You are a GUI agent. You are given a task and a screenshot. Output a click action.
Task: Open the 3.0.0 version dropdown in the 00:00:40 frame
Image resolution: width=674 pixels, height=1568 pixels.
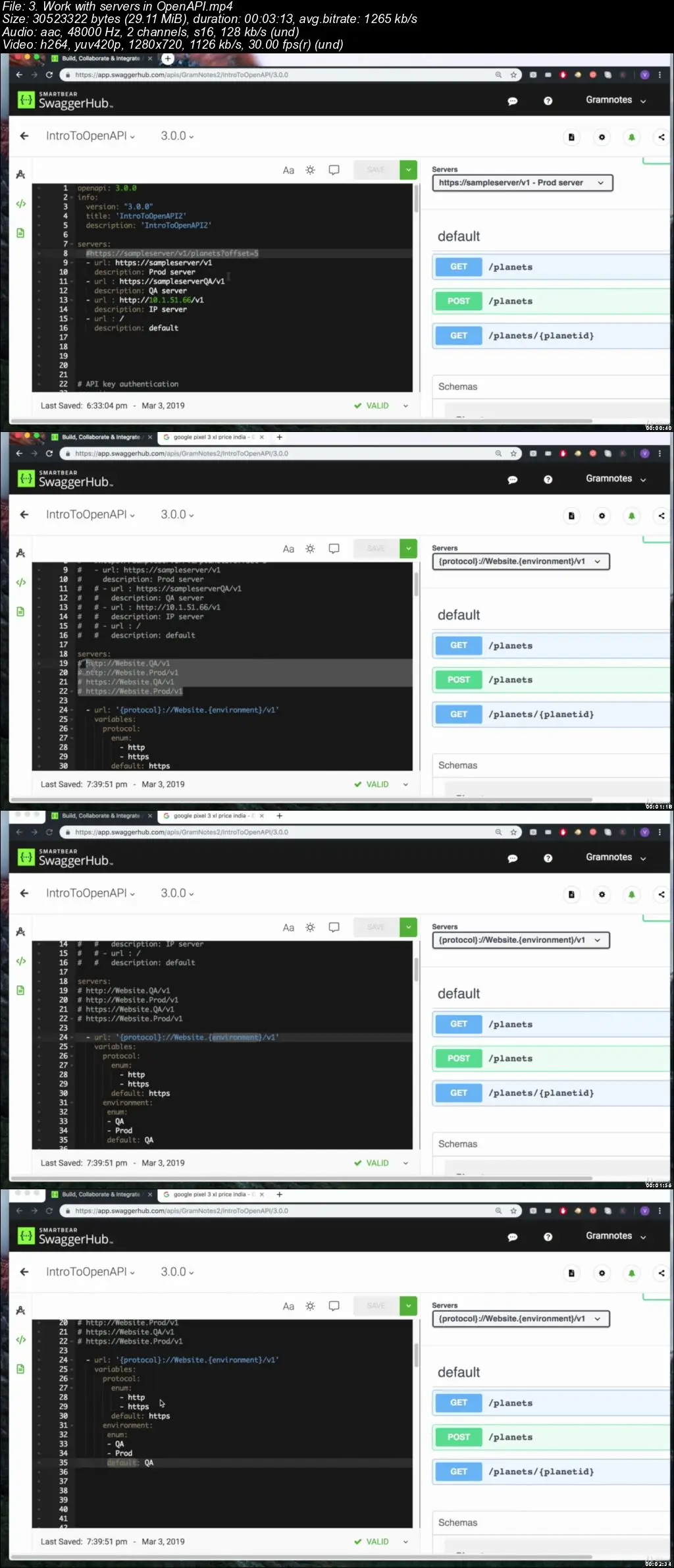tap(178, 136)
